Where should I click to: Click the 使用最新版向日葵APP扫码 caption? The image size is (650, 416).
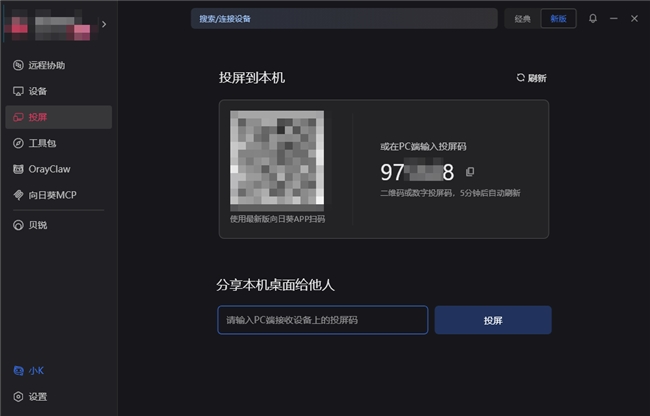277,219
